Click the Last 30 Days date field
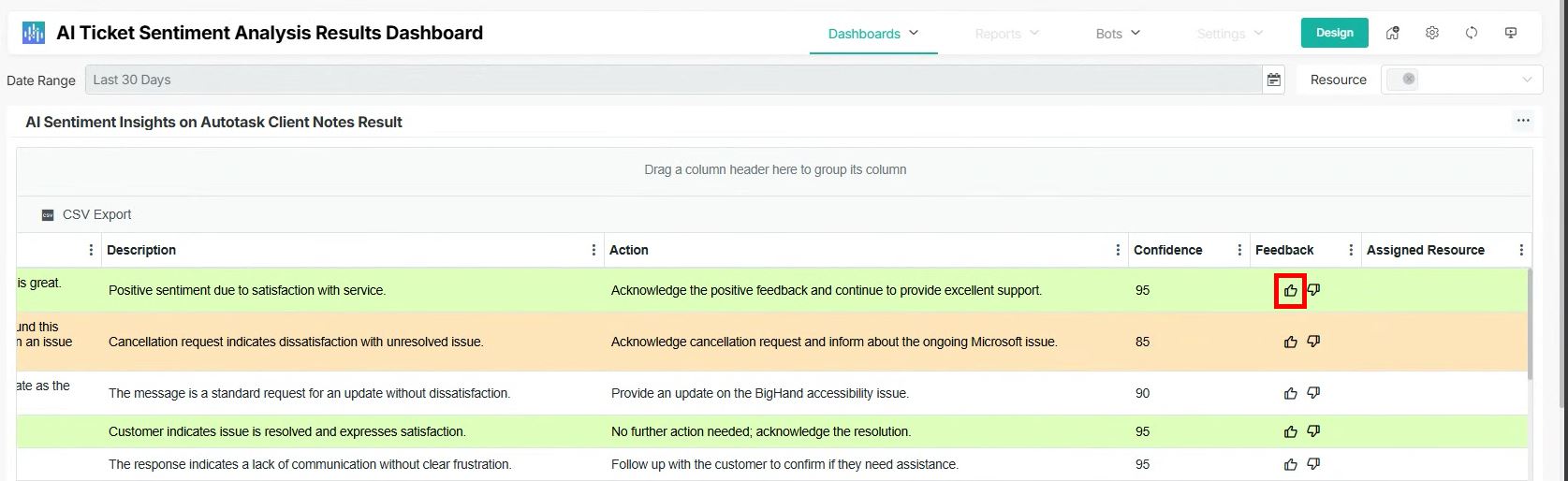The image size is (1568, 481). 672,80
